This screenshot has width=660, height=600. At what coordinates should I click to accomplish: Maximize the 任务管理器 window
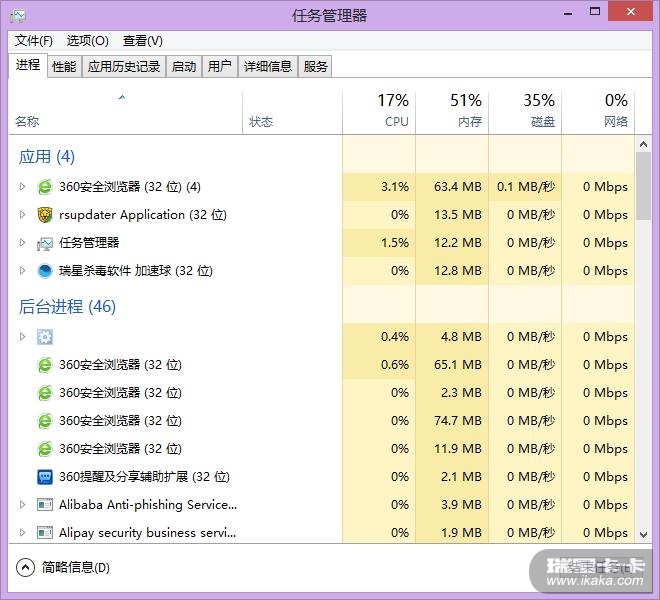coord(595,12)
